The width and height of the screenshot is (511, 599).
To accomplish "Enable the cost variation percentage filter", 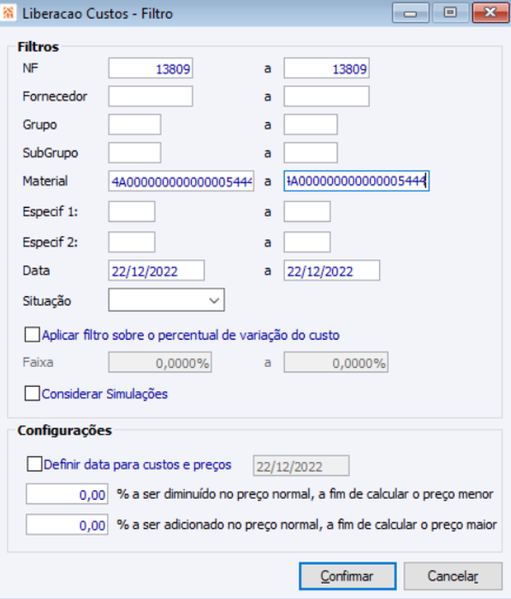I will coord(32,335).
